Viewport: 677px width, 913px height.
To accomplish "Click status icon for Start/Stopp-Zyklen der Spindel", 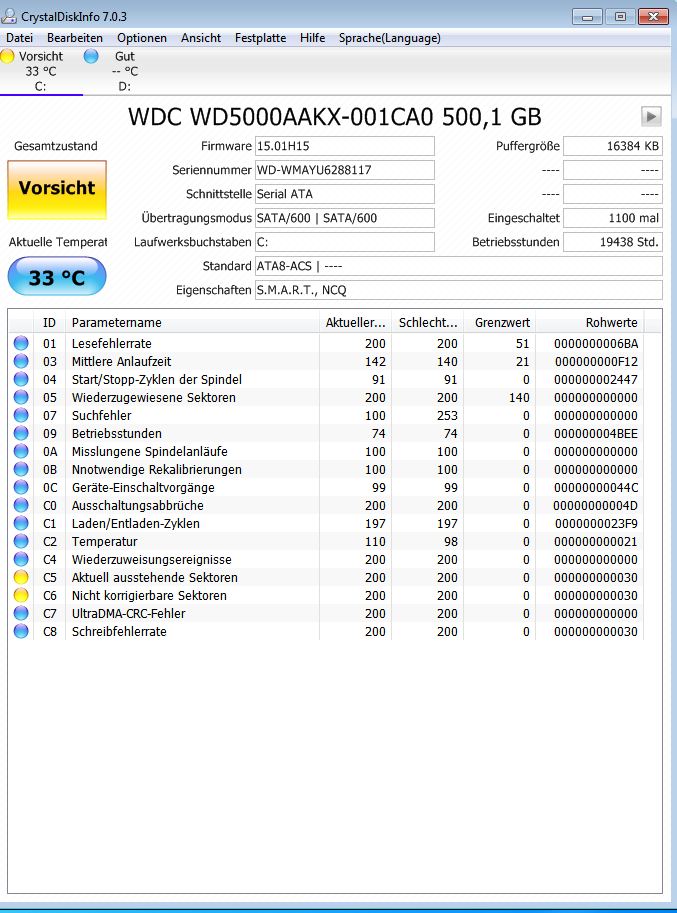I will pyautogui.click(x=21, y=379).
